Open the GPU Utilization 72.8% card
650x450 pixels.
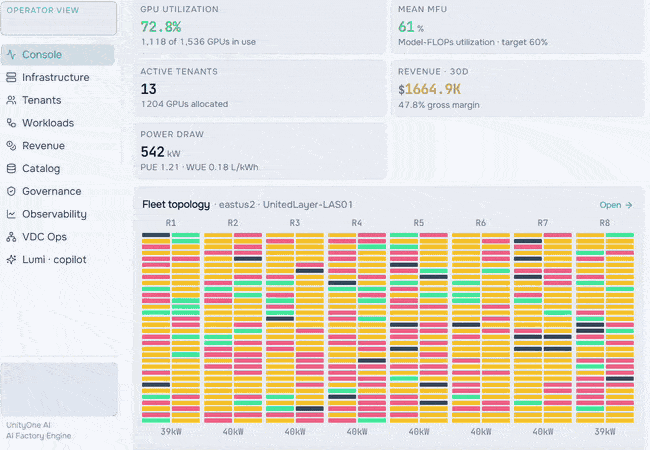point(260,26)
